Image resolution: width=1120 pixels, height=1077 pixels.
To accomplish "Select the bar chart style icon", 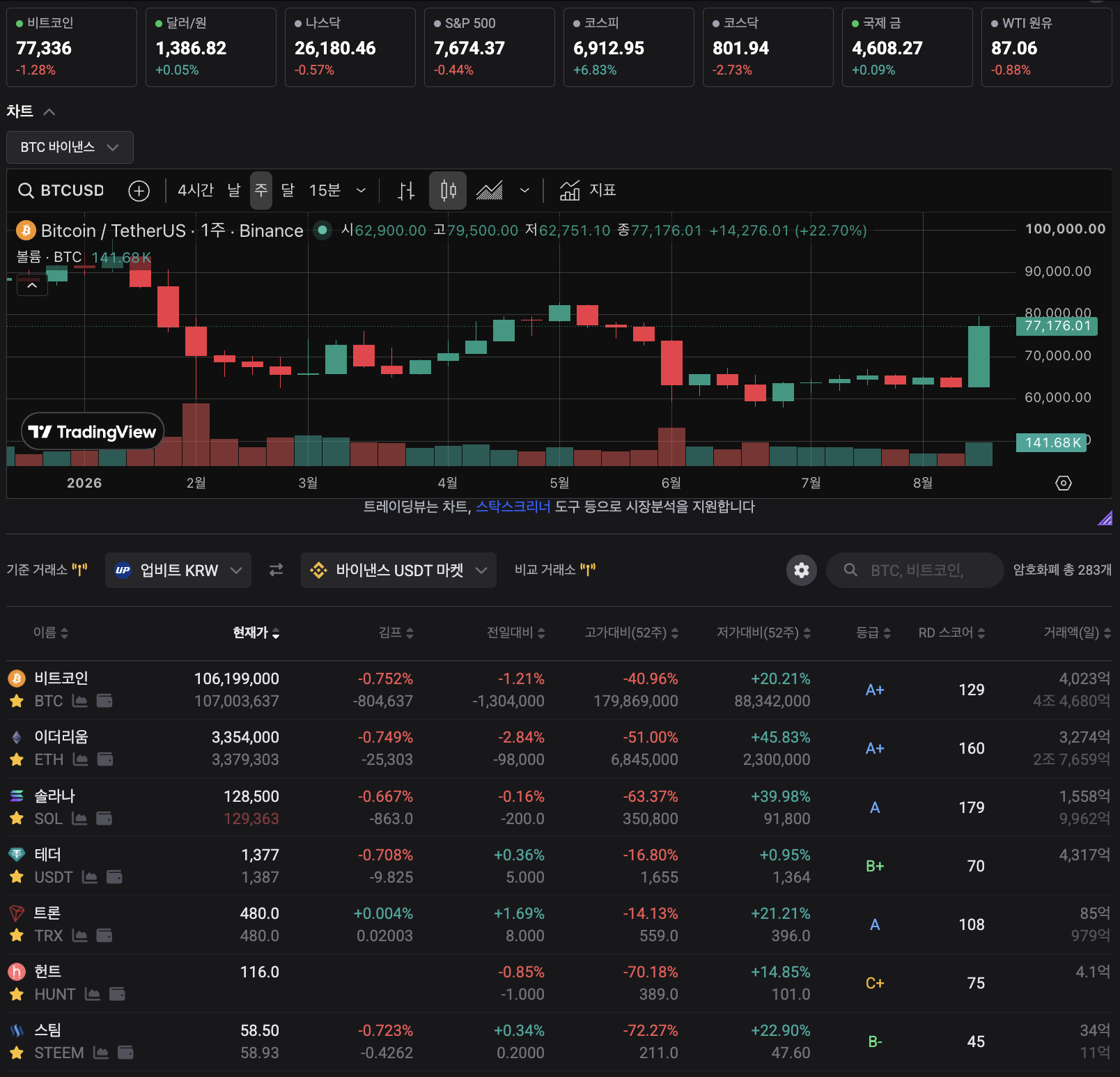I will tap(406, 190).
